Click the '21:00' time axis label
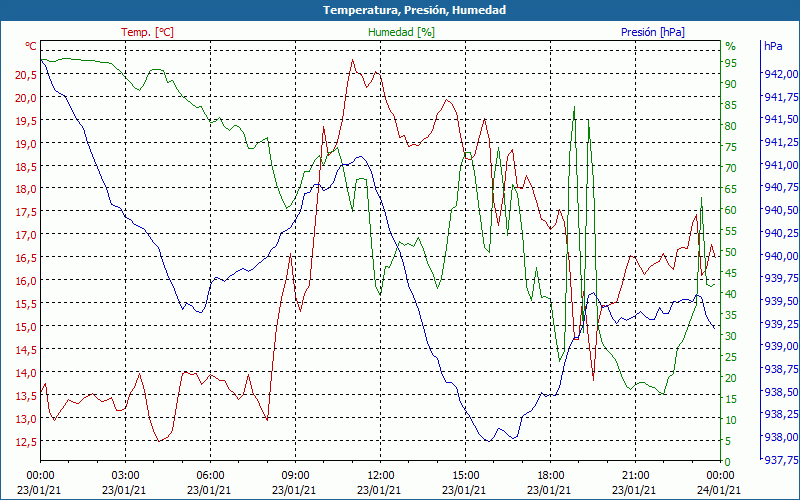This screenshot has width=800, height=500. [635, 476]
